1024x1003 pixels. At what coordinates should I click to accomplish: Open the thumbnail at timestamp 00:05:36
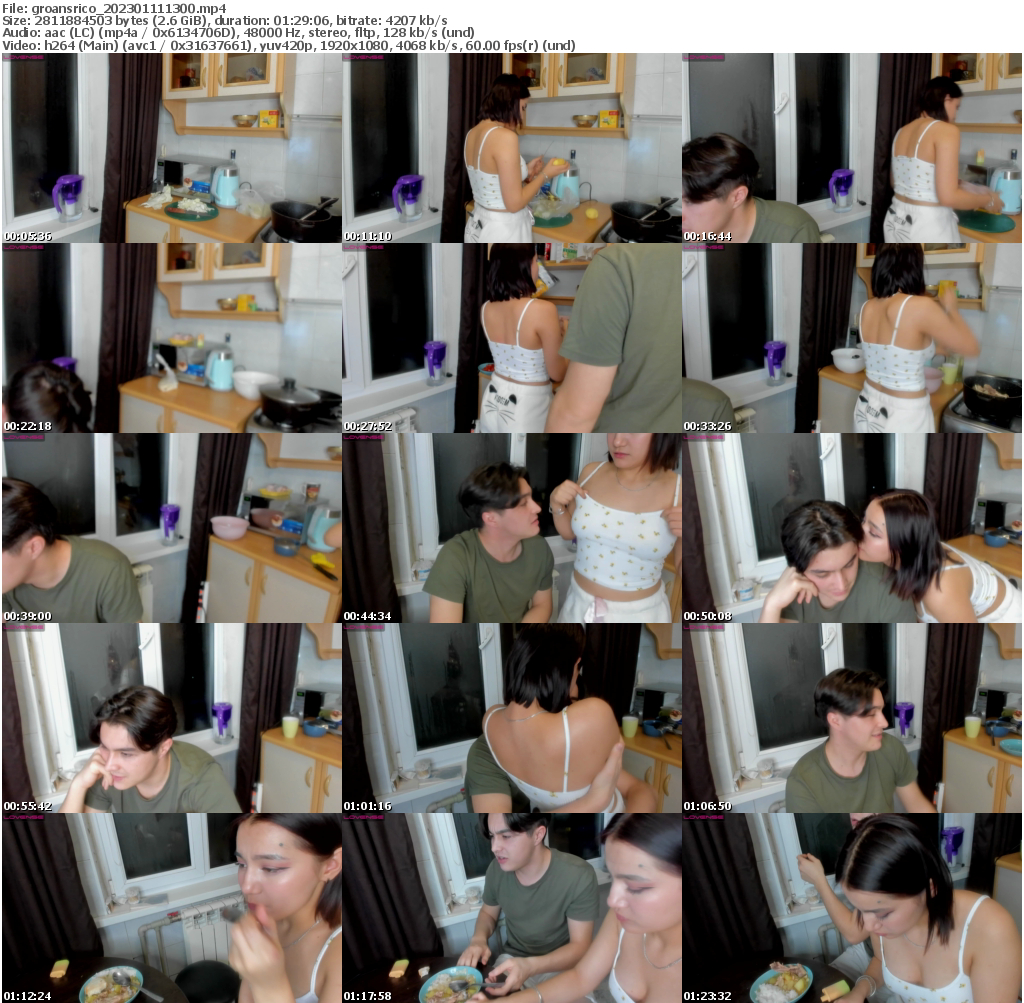(170, 145)
